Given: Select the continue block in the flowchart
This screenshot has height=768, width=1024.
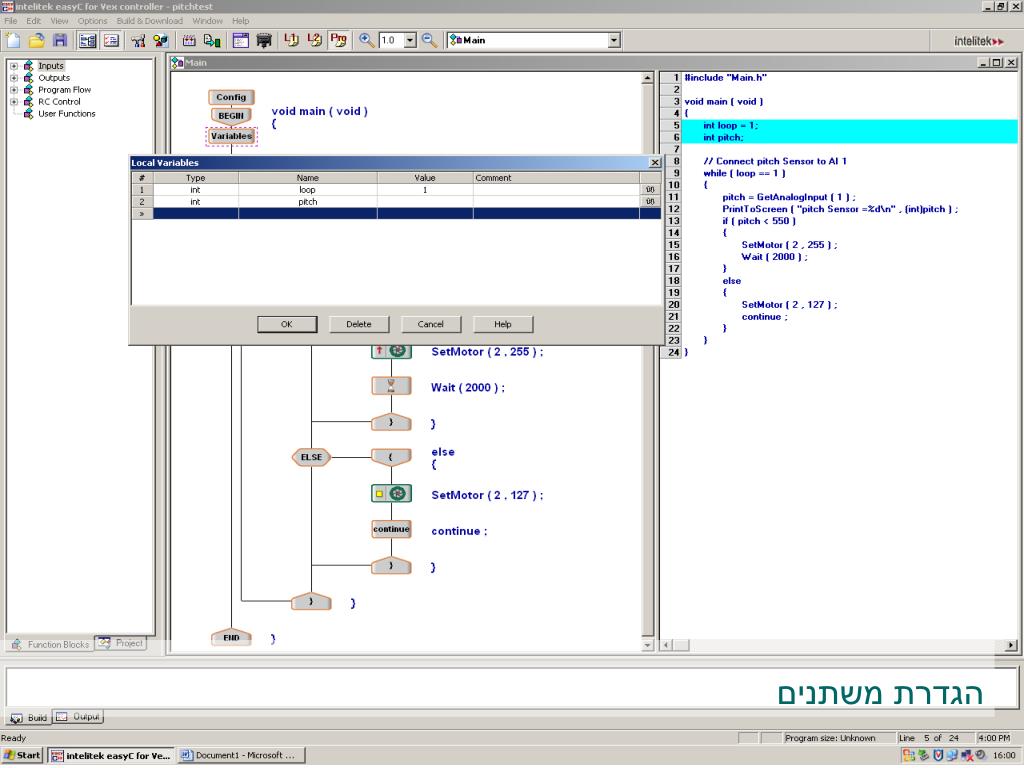Looking at the screenshot, I should (x=391, y=529).
